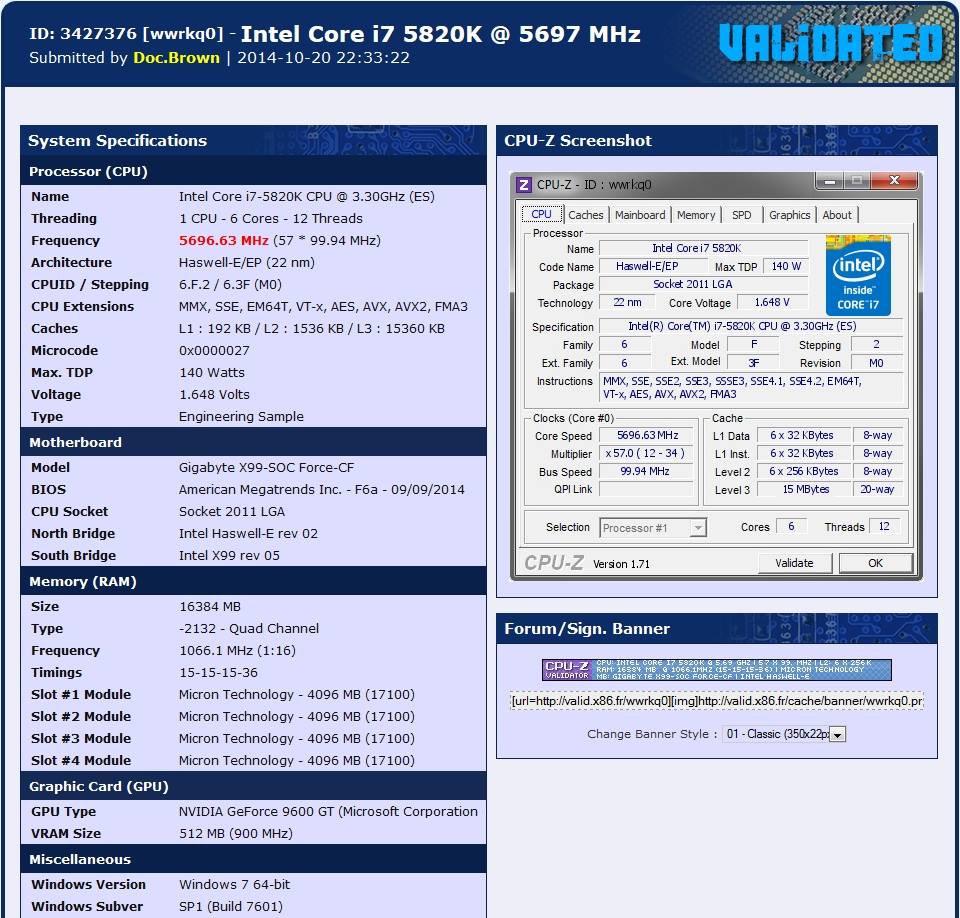Minimize the CPU-Z window
The image size is (960, 918).
click(830, 181)
